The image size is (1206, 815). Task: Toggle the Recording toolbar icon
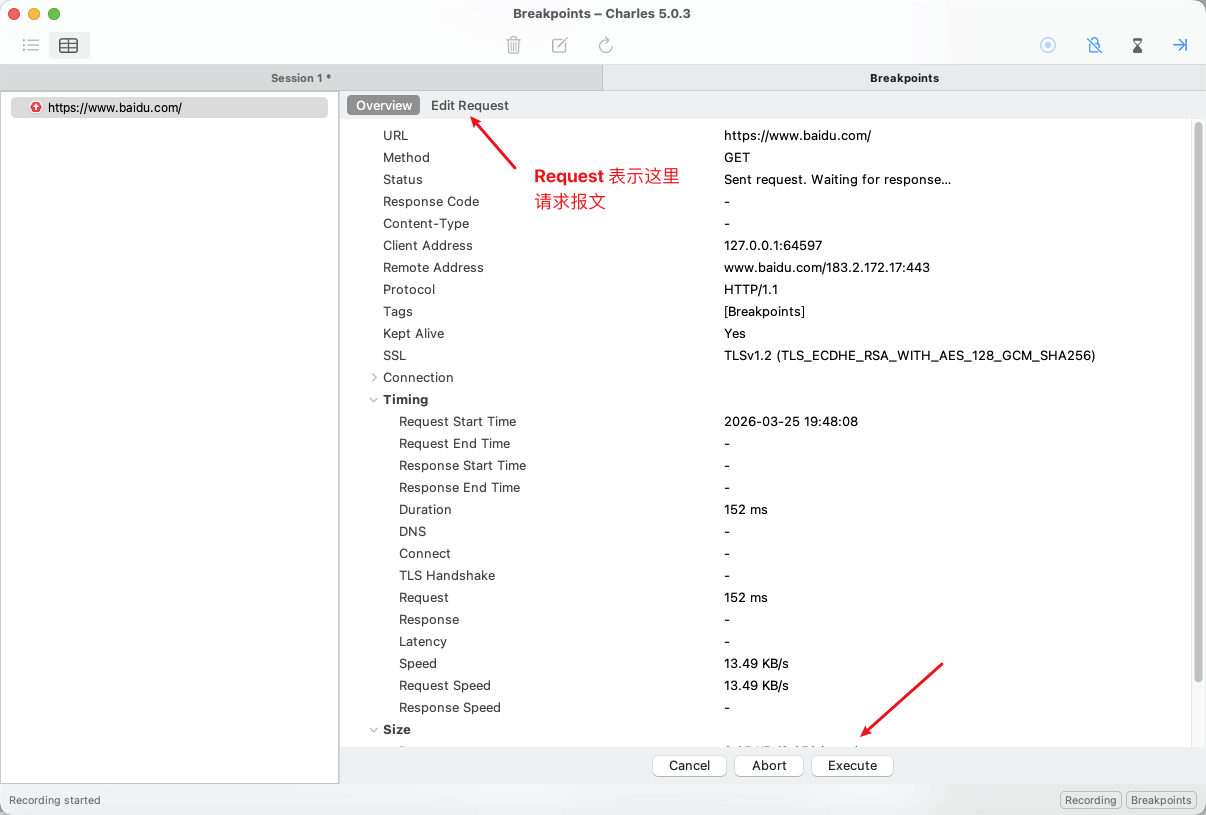click(1048, 45)
